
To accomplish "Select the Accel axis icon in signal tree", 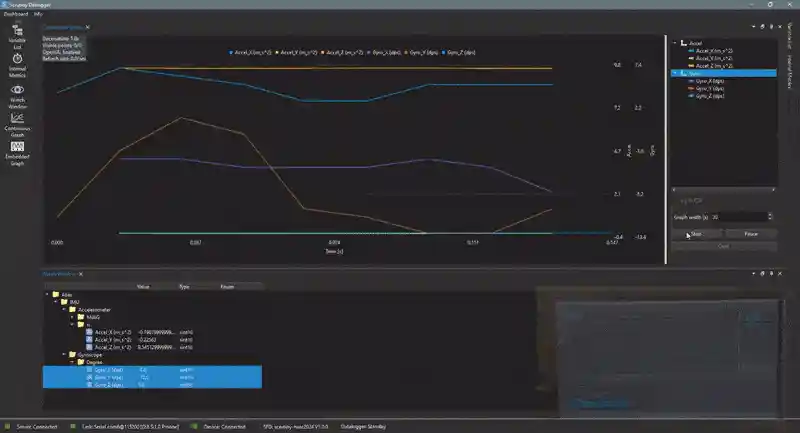I will pos(684,43).
